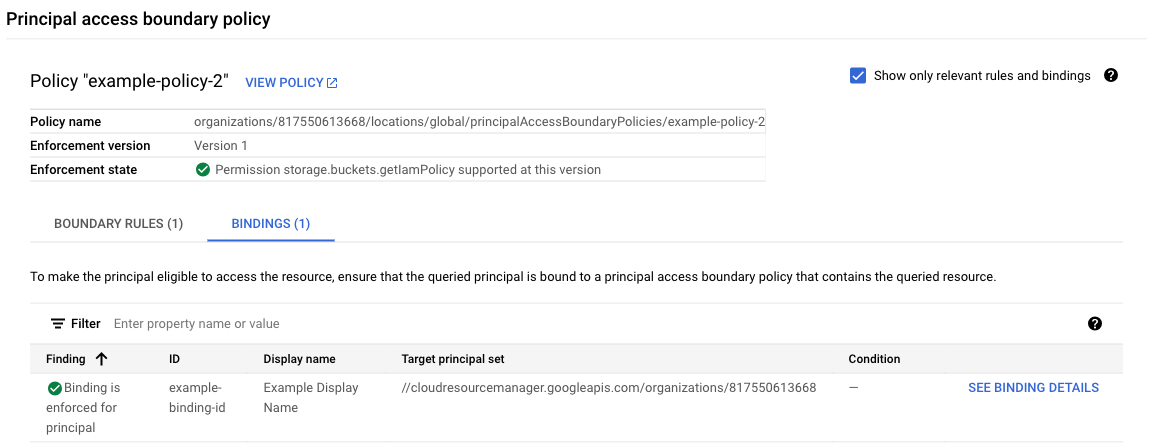Click the Filter list icon
This screenshot has height=448, width=1154.
point(58,324)
